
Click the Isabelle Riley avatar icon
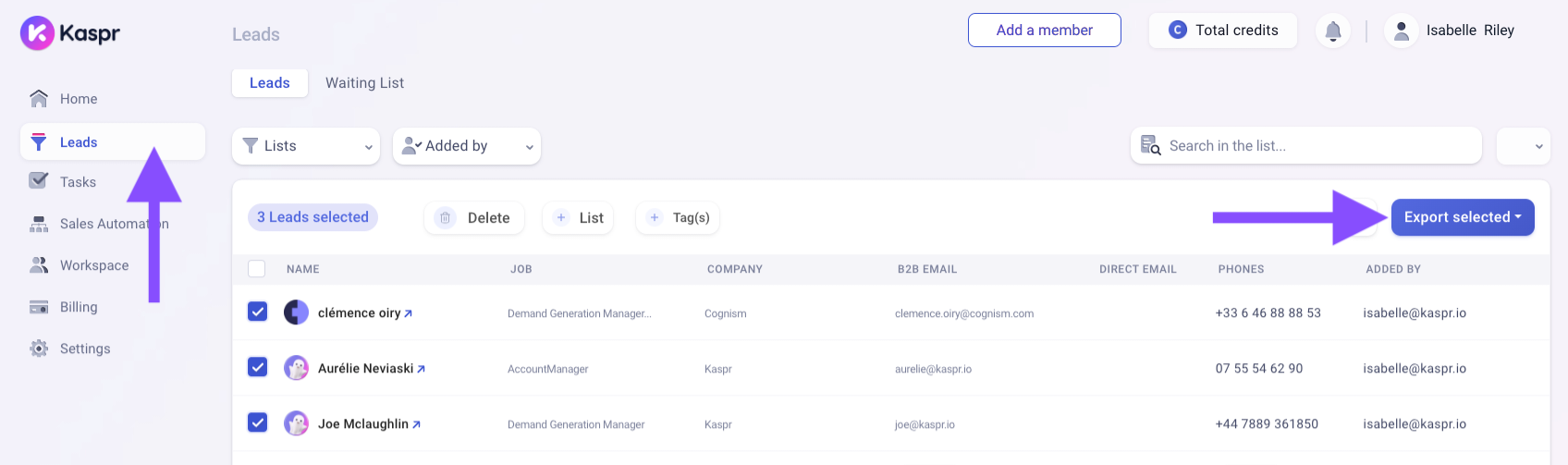pos(1402,31)
